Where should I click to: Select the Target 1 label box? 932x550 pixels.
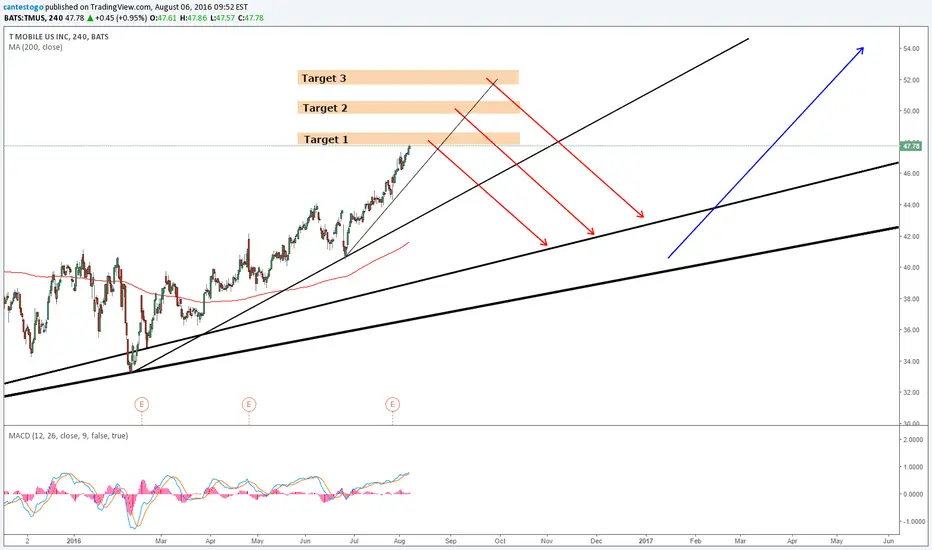[x=409, y=139]
